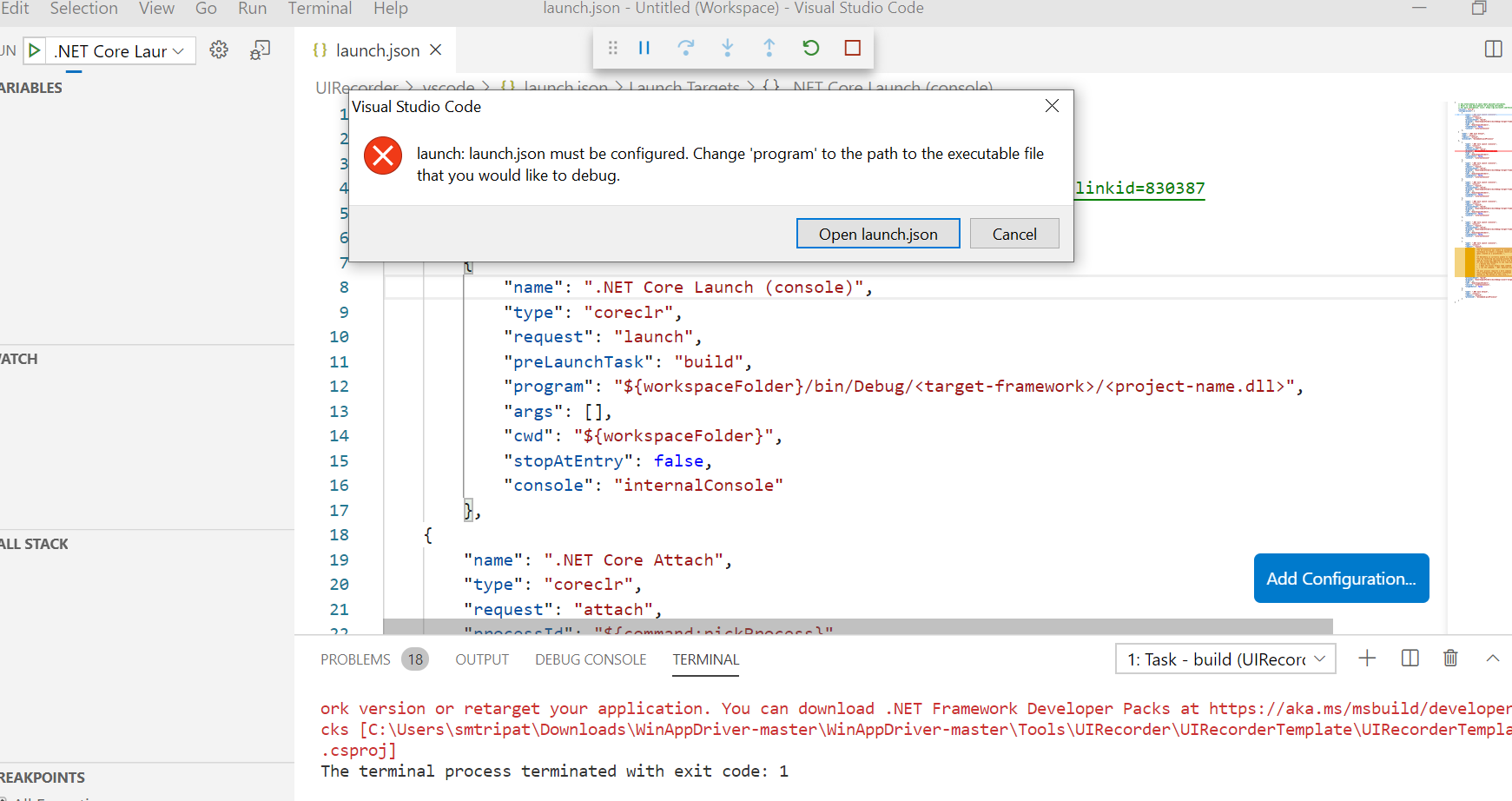
Task: Step over in the debug toolbar
Action: click(686, 48)
